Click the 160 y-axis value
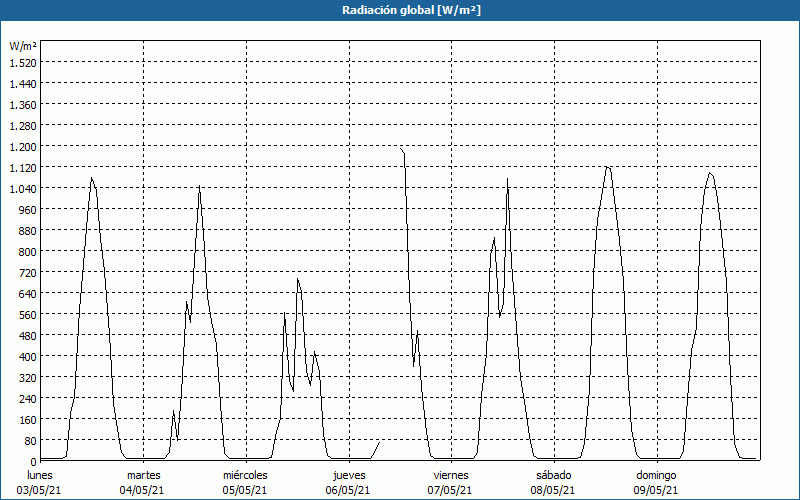Image resolution: width=800 pixels, height=500 pixels. click(28, 420)
